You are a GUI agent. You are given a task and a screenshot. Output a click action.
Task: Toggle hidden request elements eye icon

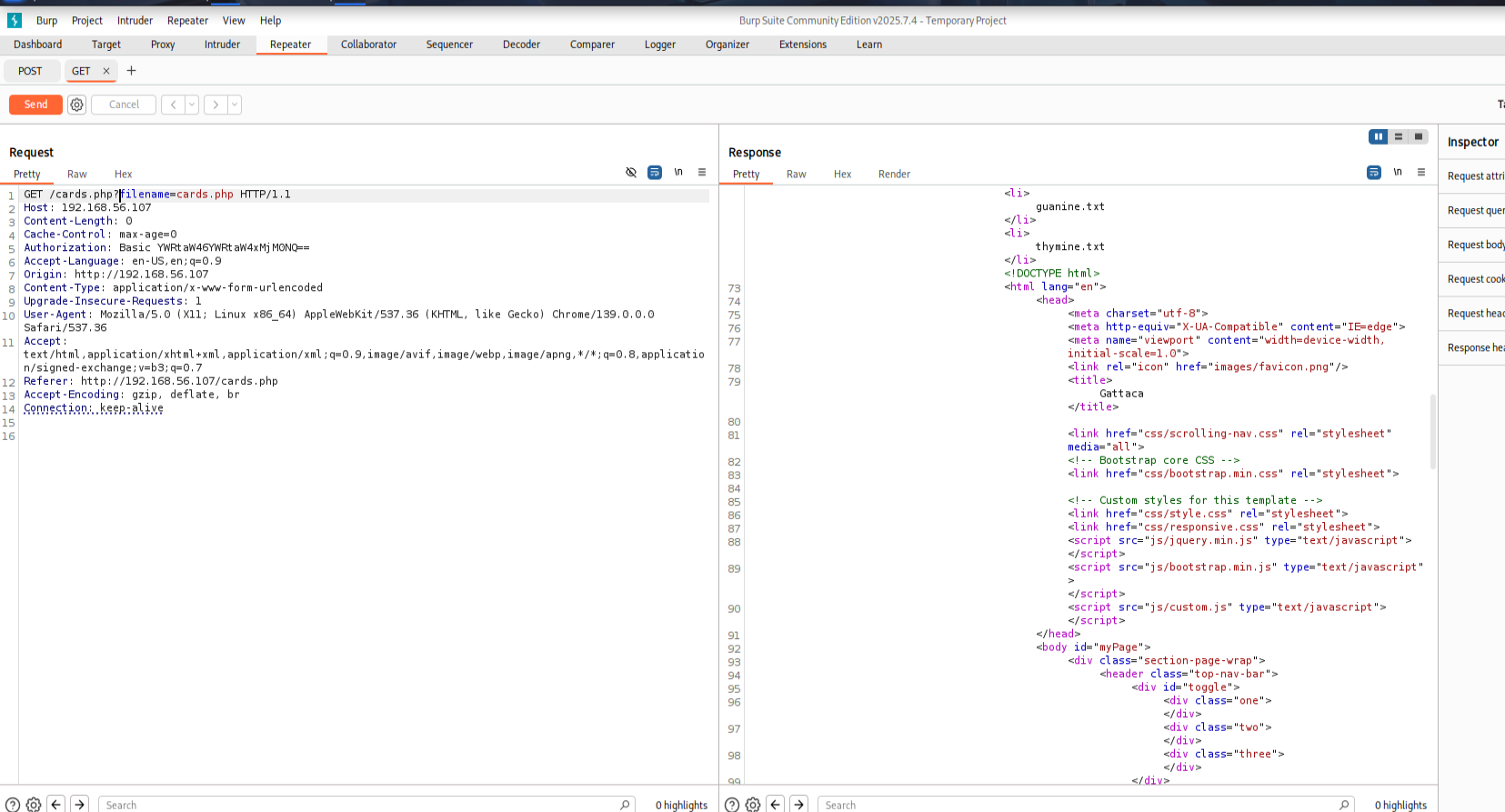(x=631, y=173)
